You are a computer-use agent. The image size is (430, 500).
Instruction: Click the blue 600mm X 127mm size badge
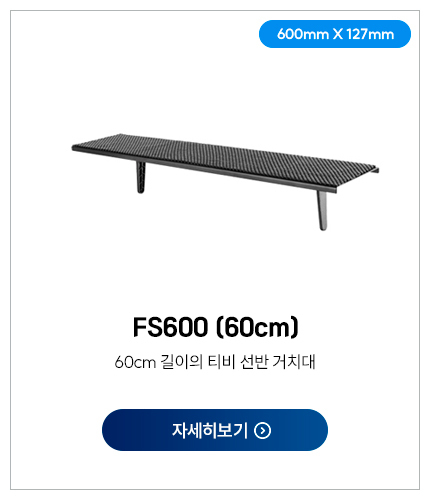(x=335, y=34)
